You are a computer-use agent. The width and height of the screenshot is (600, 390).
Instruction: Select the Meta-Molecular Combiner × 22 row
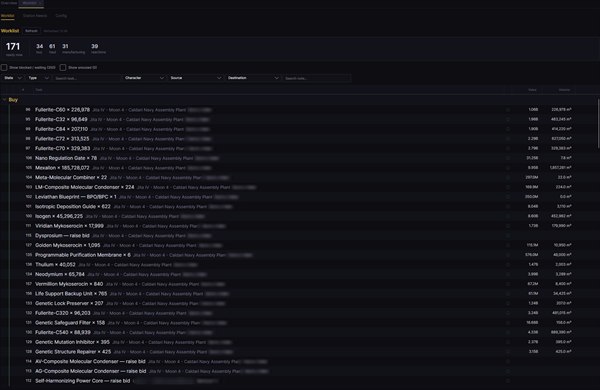point(298,178)
